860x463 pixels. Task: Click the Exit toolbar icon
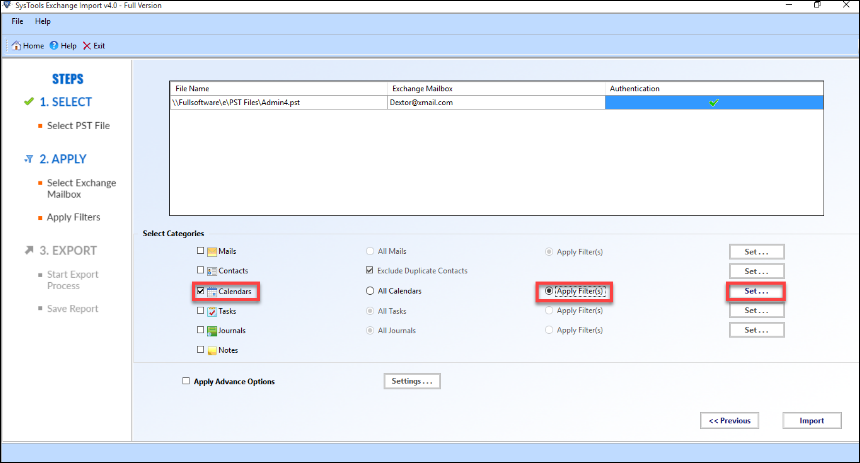tap(87, 46)
